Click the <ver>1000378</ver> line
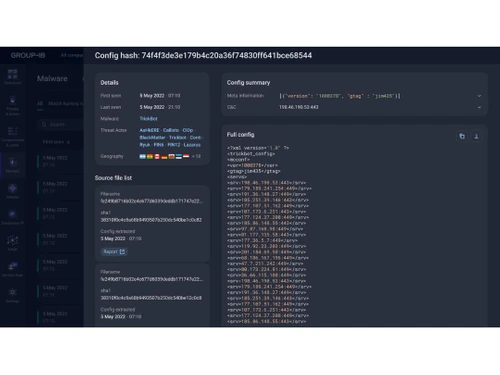Image resolution: width=500 pixels, height=375 pixels. pos(252,165)
